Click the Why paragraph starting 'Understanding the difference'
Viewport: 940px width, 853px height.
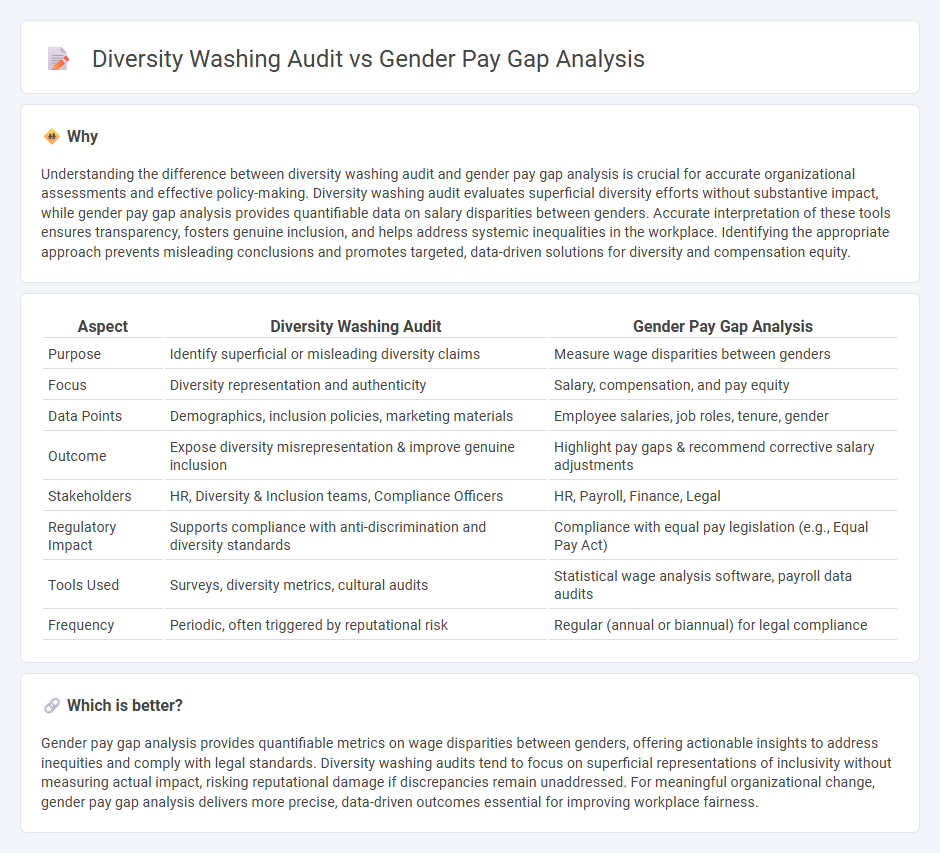click(466, 213)
